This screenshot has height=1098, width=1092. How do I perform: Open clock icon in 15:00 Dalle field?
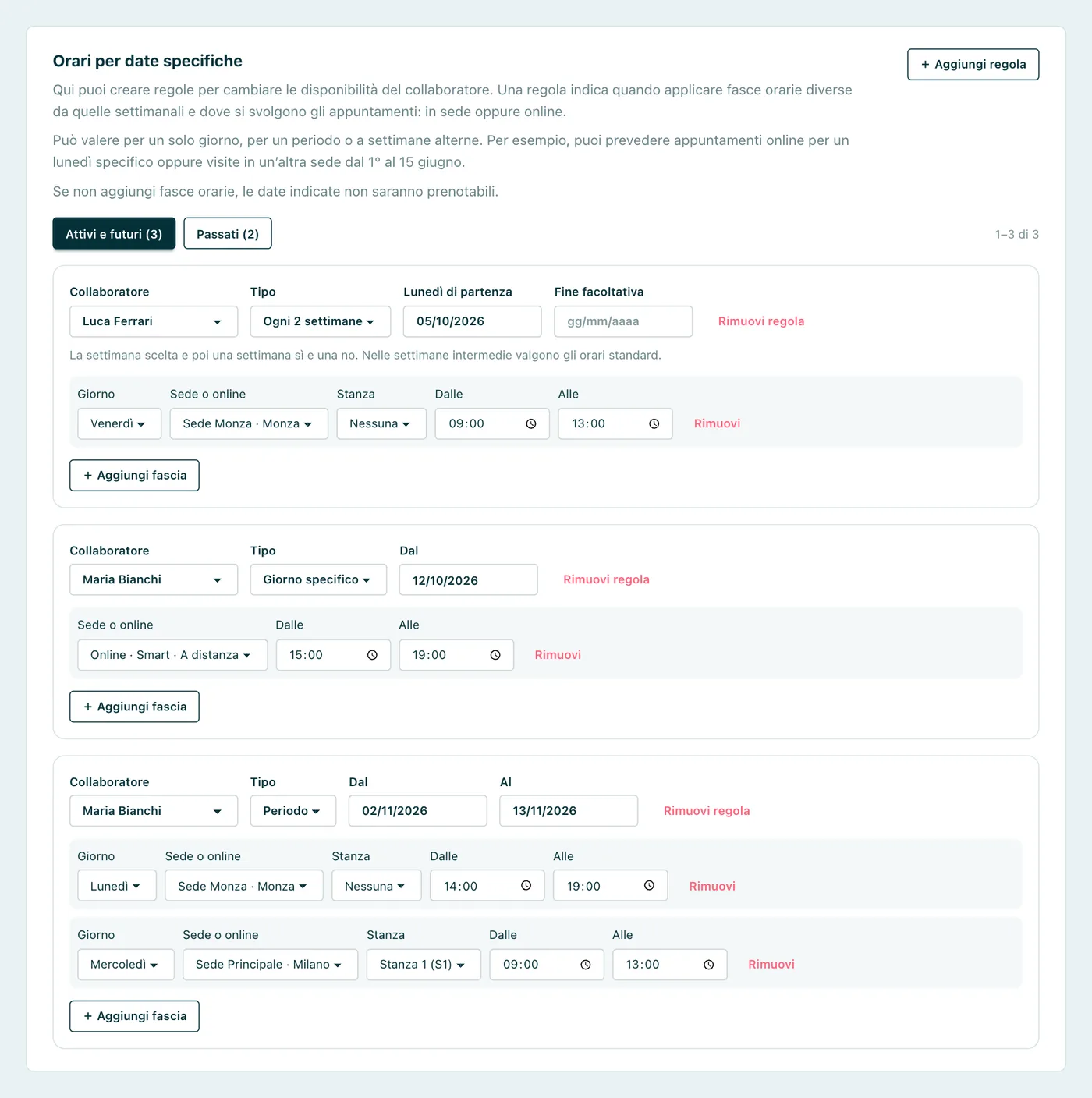pos(372,655)
